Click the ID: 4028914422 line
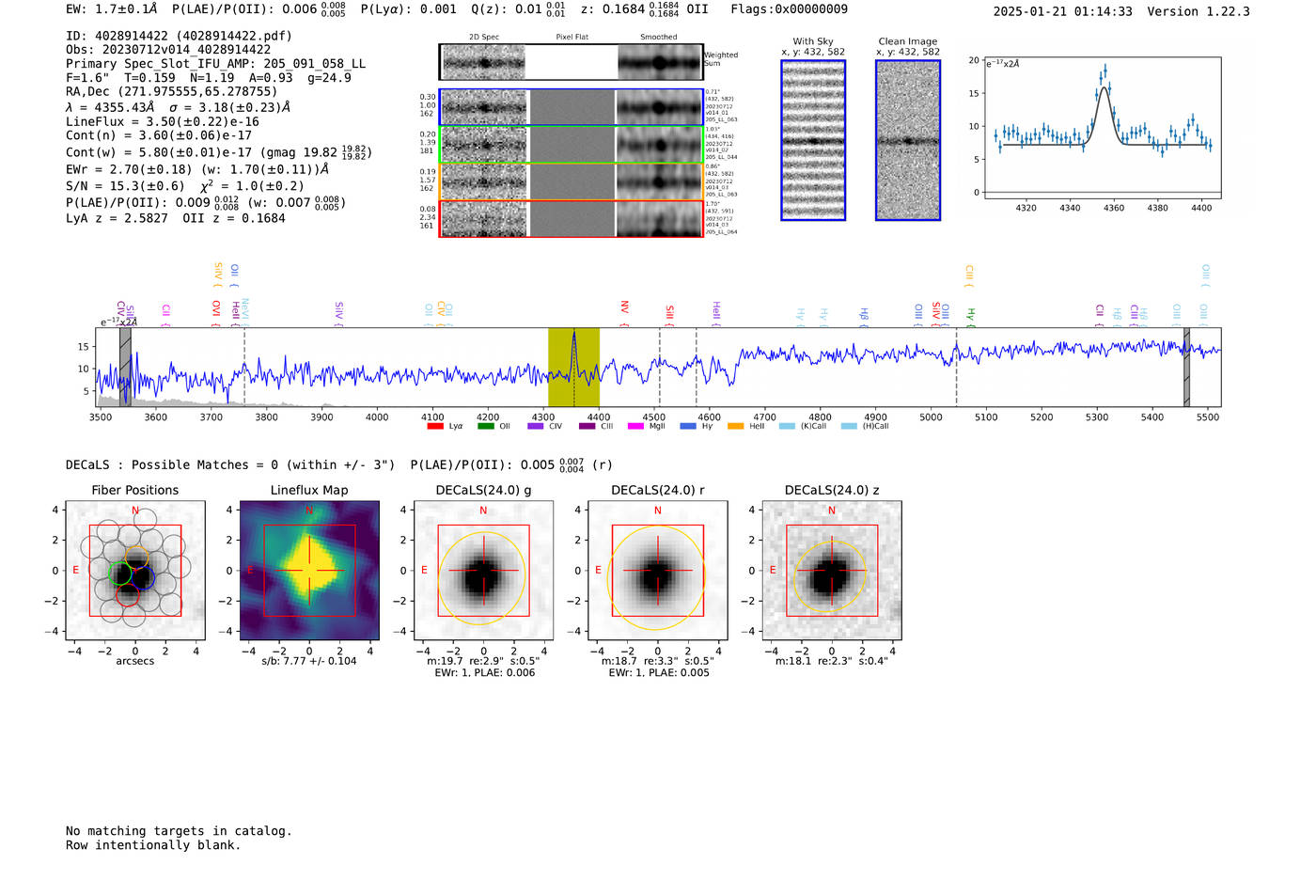1316x896 pixels. (x=179, y=36)
